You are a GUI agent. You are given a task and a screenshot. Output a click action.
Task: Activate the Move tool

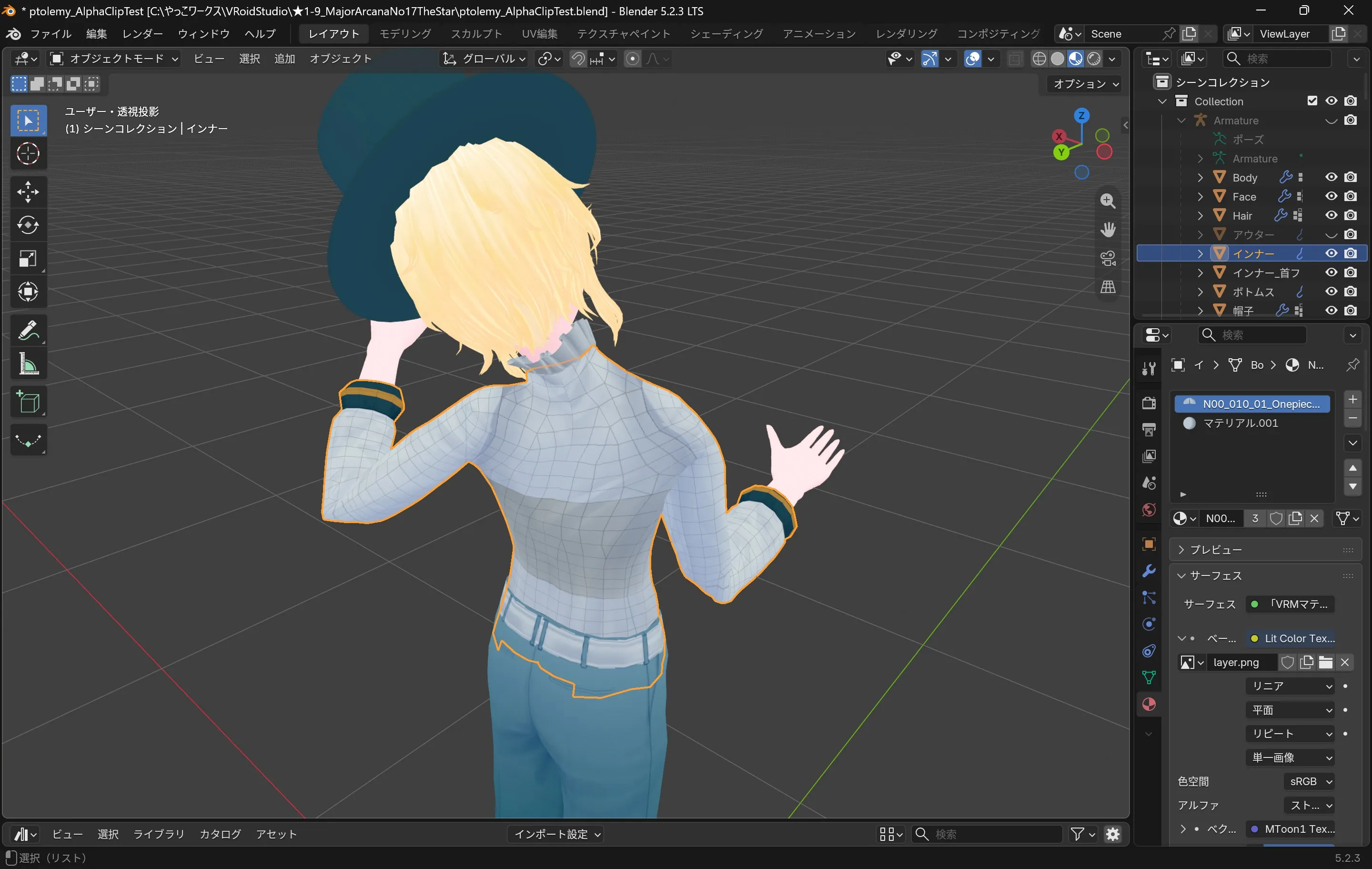tap(28, 192)
